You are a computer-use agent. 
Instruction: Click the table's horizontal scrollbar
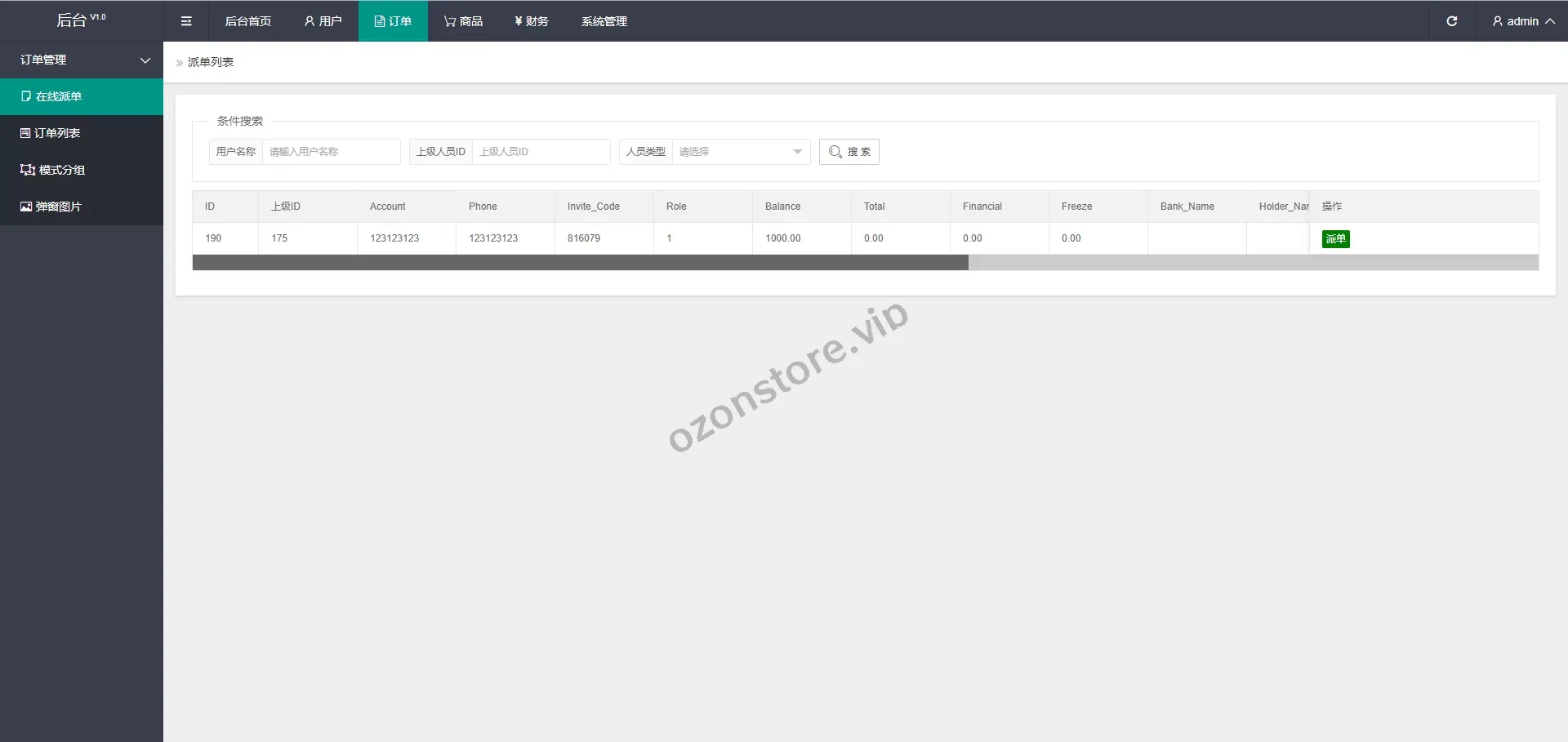[580, 263]
